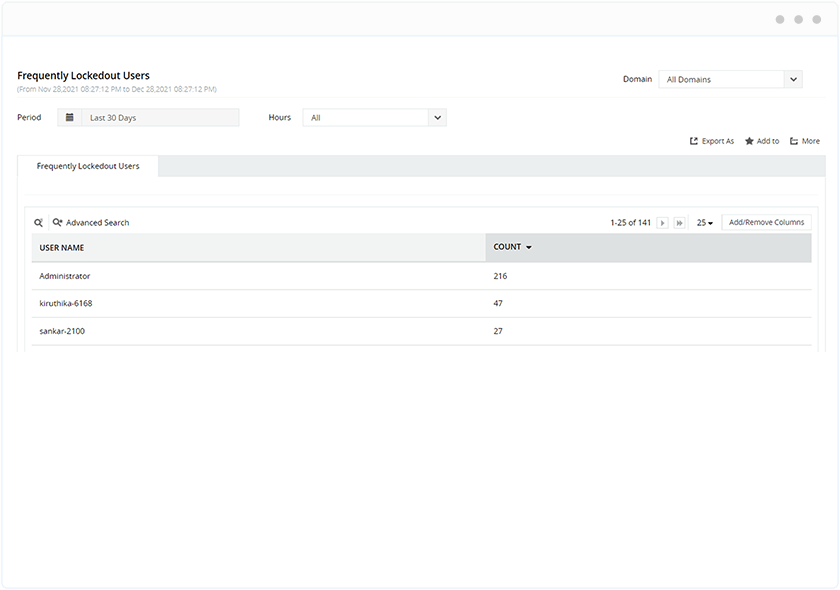Open the More folder menu
Image resolution: width=840 pixels, height=590 pixels.
[x=805, y=141]
